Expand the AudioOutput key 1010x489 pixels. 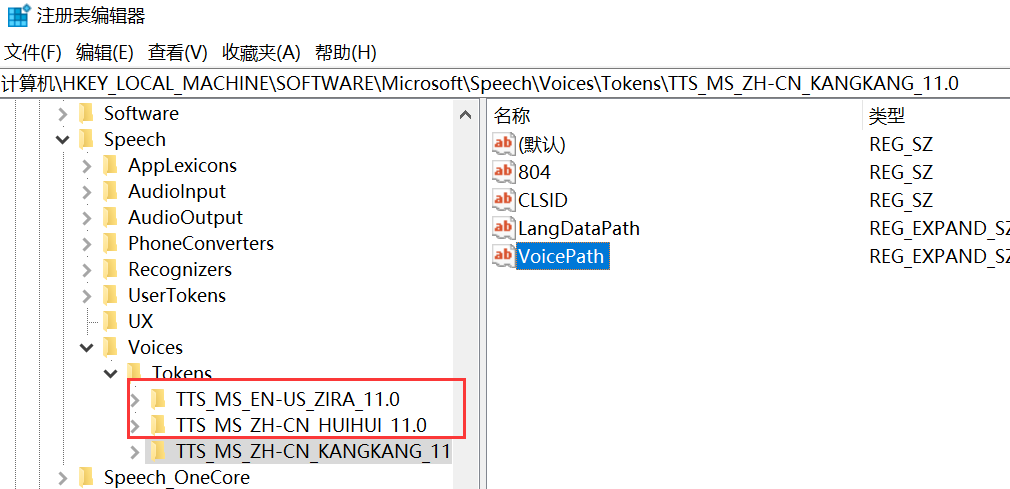(x=86, y=218)
